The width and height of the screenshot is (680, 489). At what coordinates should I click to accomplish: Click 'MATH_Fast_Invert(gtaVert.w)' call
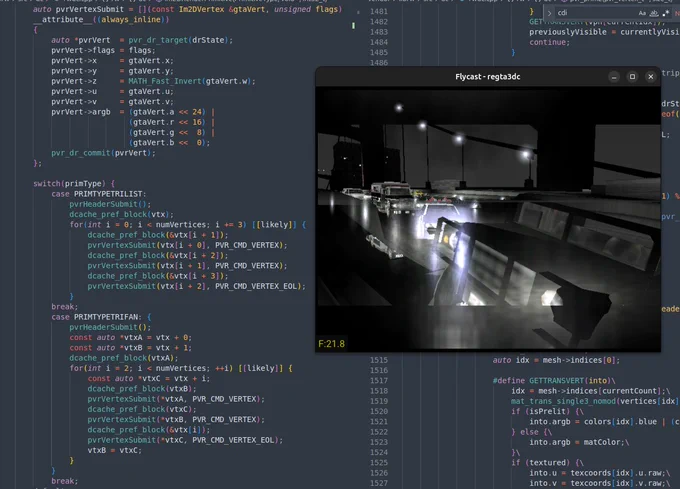pyautogui.click(x=192, y=81)
